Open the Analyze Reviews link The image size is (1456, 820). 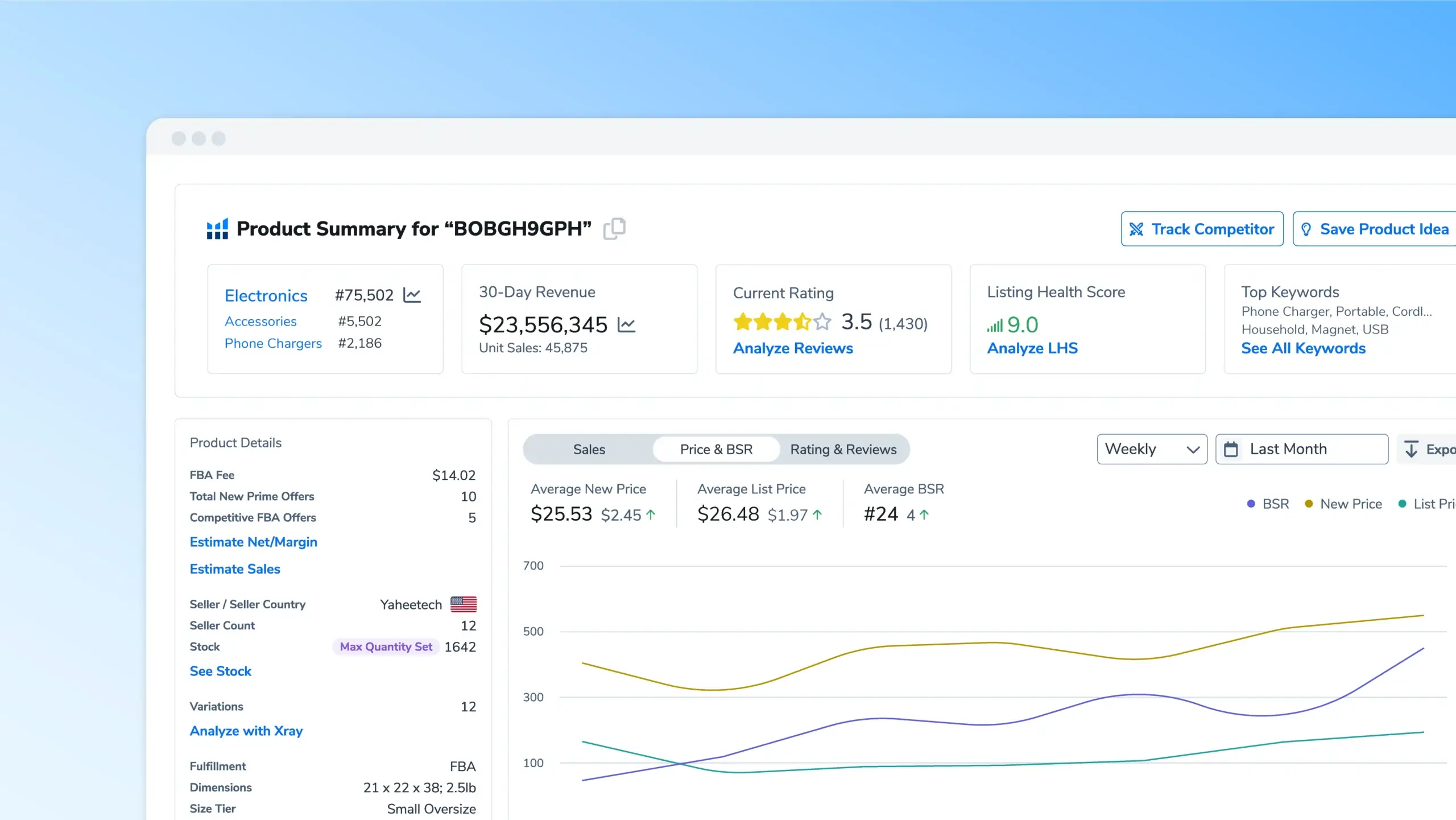coord(793,348)
